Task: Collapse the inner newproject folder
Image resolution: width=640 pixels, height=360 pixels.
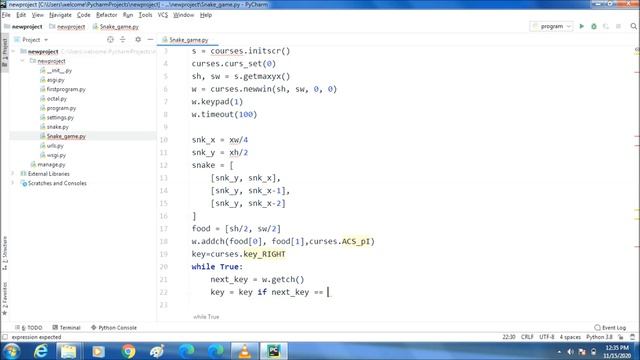Action: (x=23, y=61)
